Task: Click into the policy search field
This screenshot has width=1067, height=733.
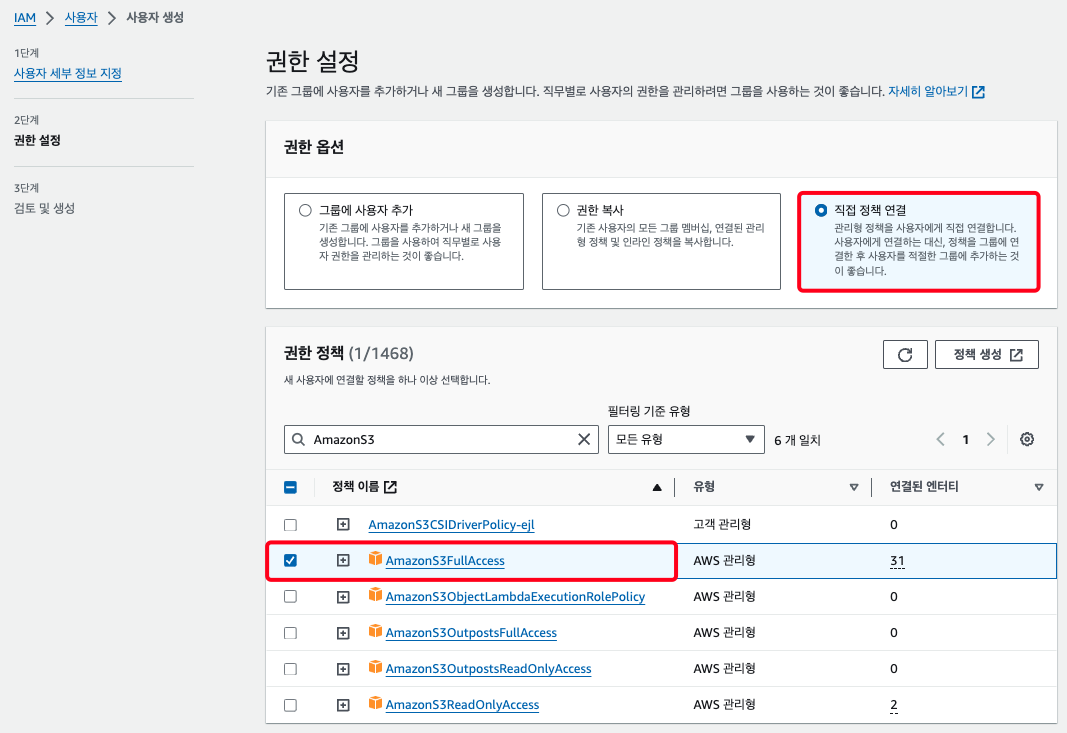Action: 440,439
